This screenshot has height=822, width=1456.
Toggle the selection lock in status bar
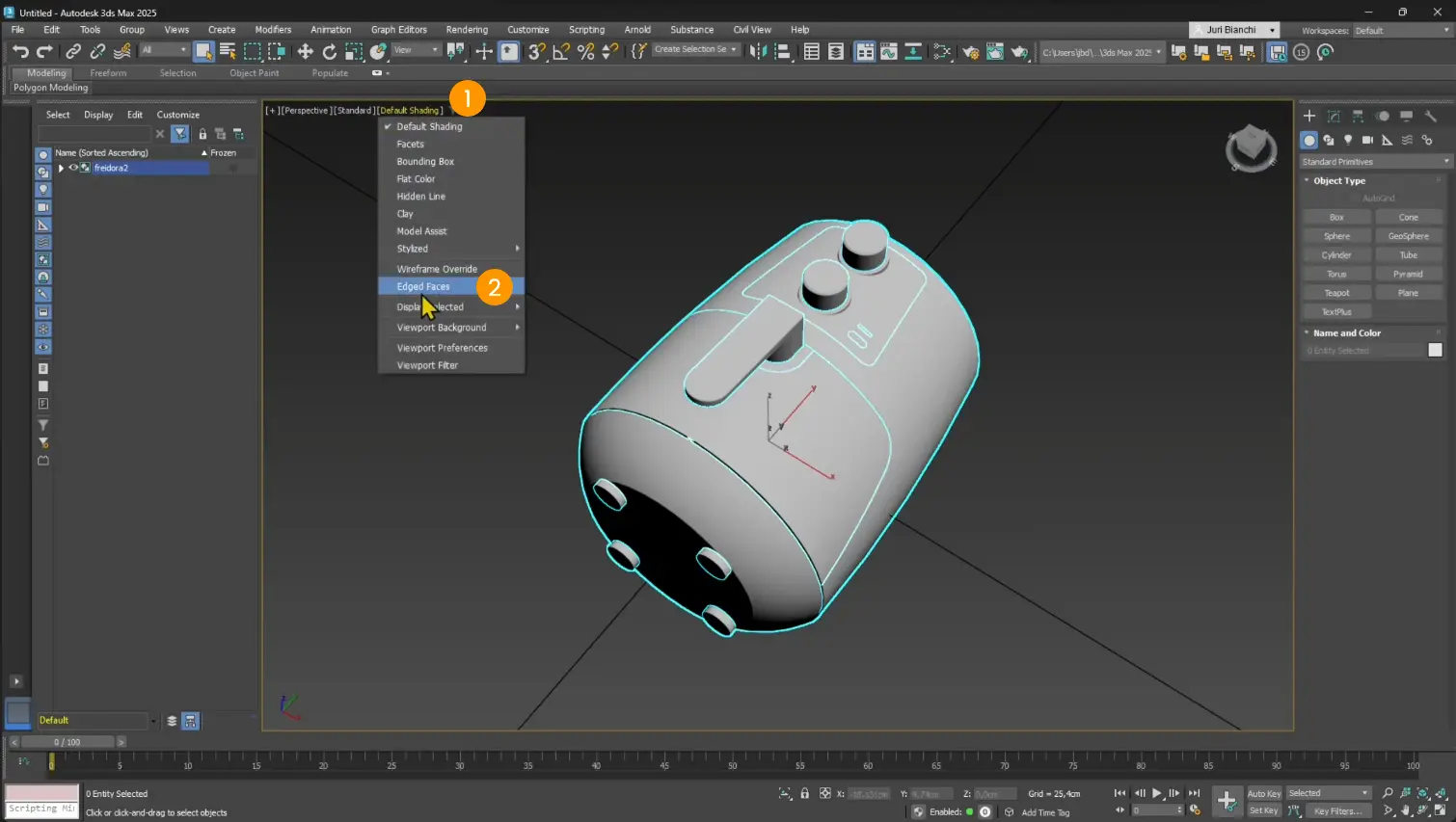(804, 793)
